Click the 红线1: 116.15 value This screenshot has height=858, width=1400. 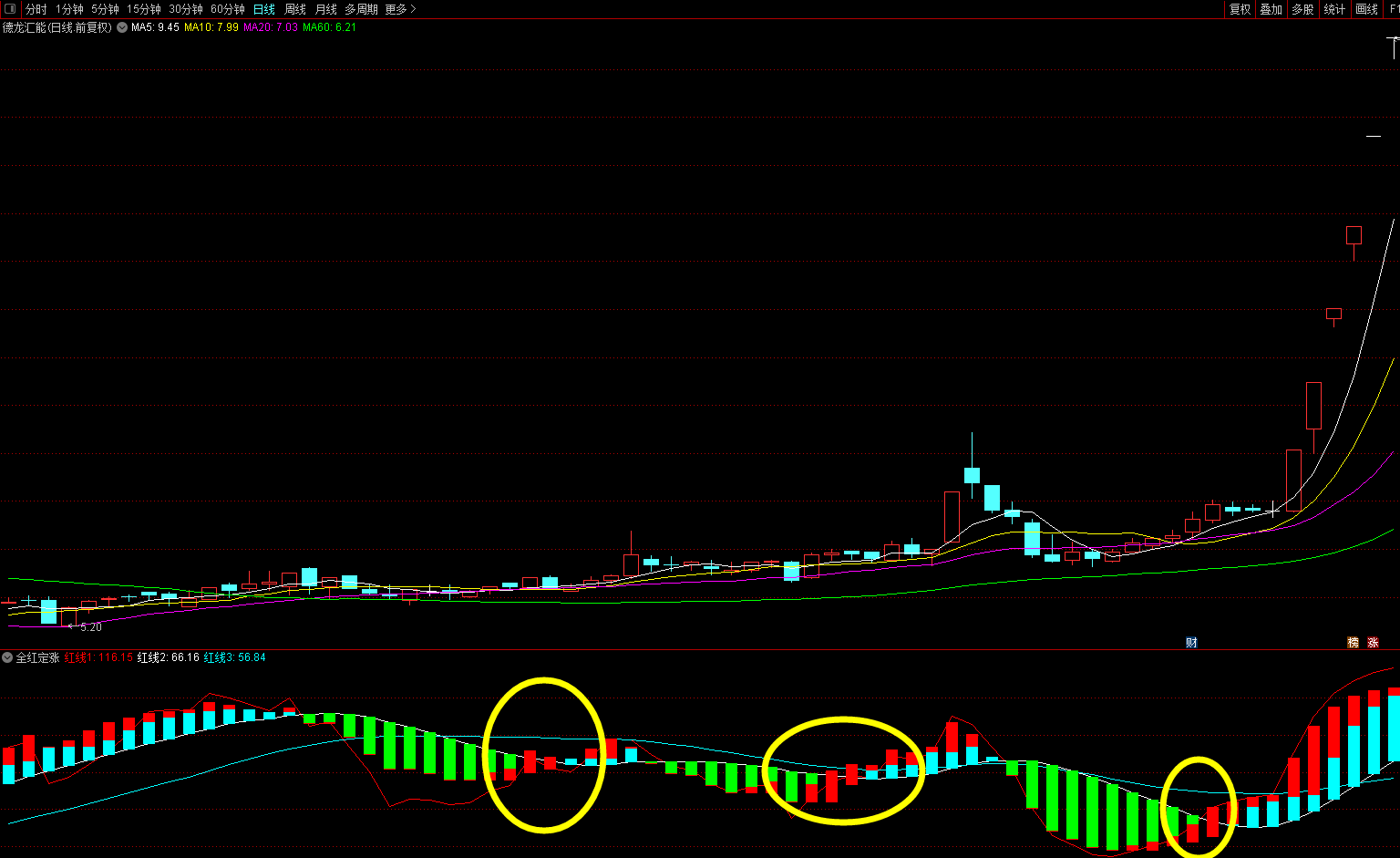tap(99, 657)
